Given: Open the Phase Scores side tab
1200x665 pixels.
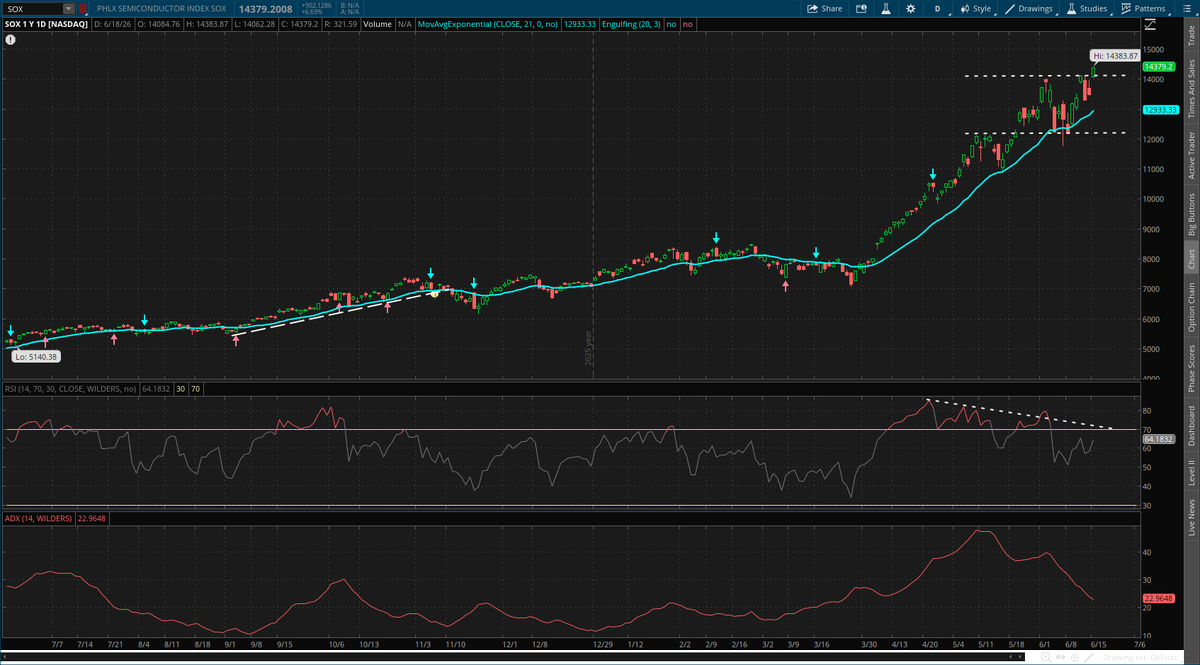Looking at the screenshot, I should 1191,368.
